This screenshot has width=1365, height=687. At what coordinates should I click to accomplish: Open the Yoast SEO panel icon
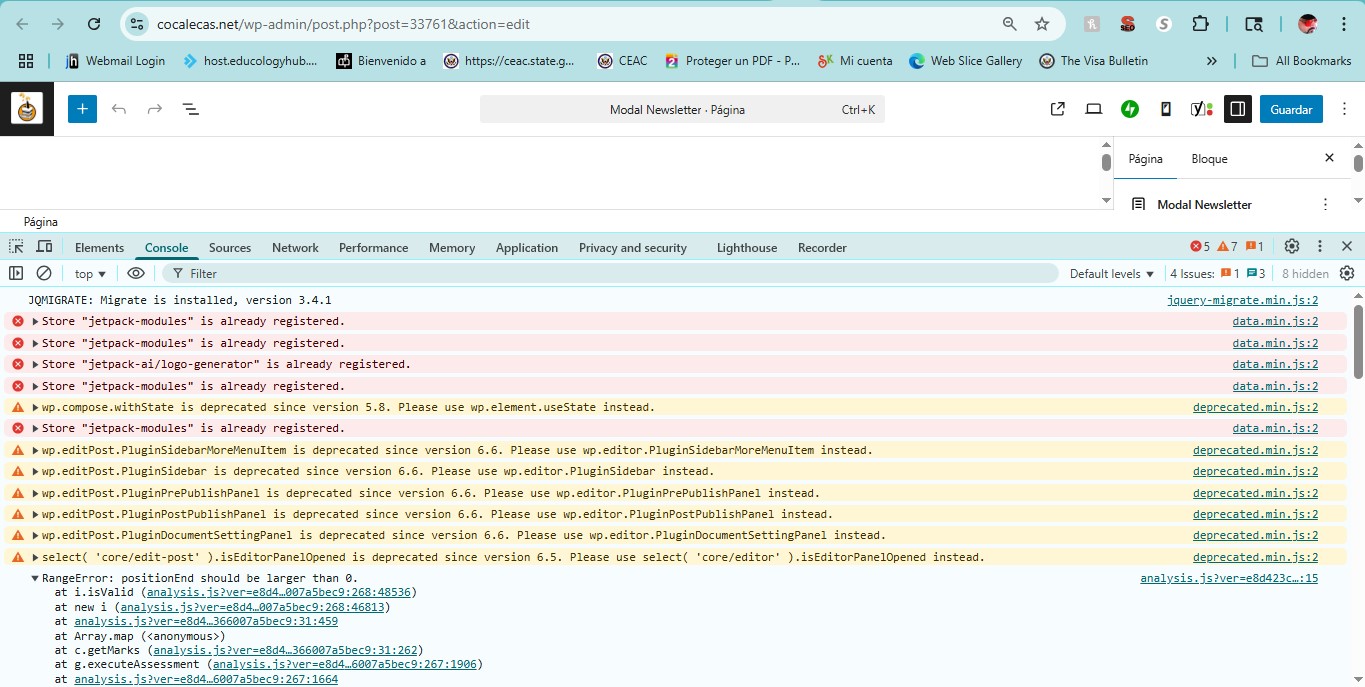1201,109
